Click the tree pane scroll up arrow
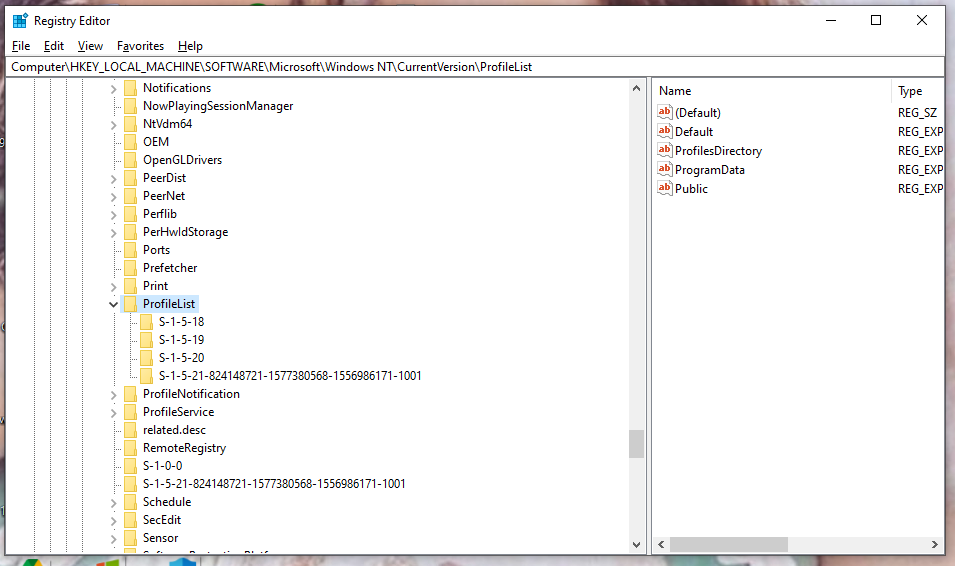 (x=636, y=88)
